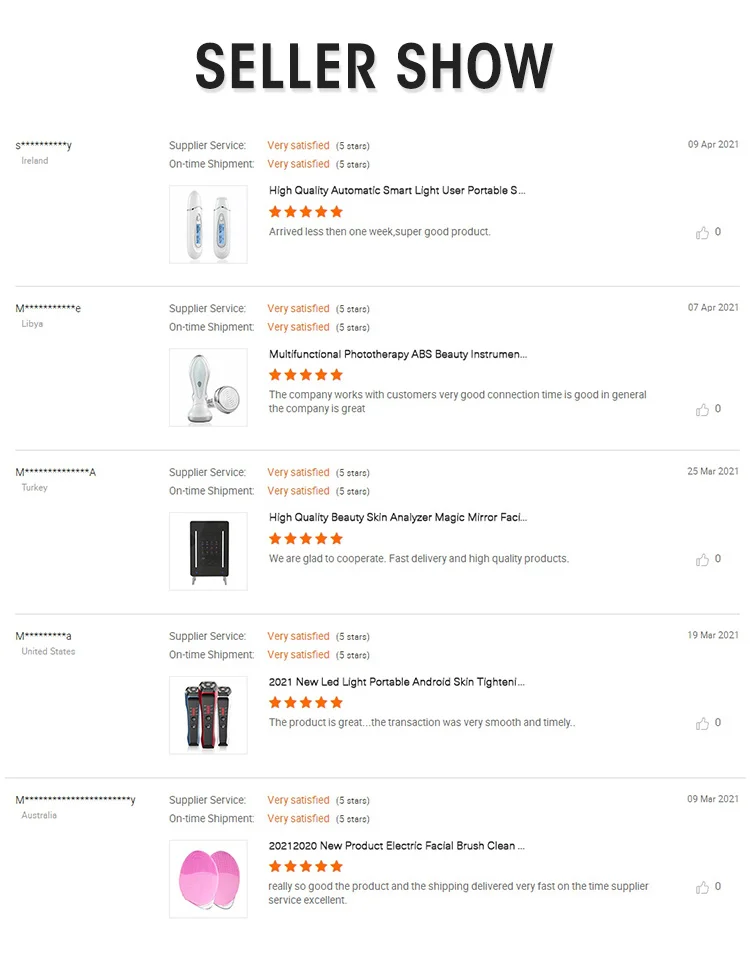Open 'Multifunctional Phototherapy ABS Beauty' product link

pyautogui.click(x=398, y=354)
